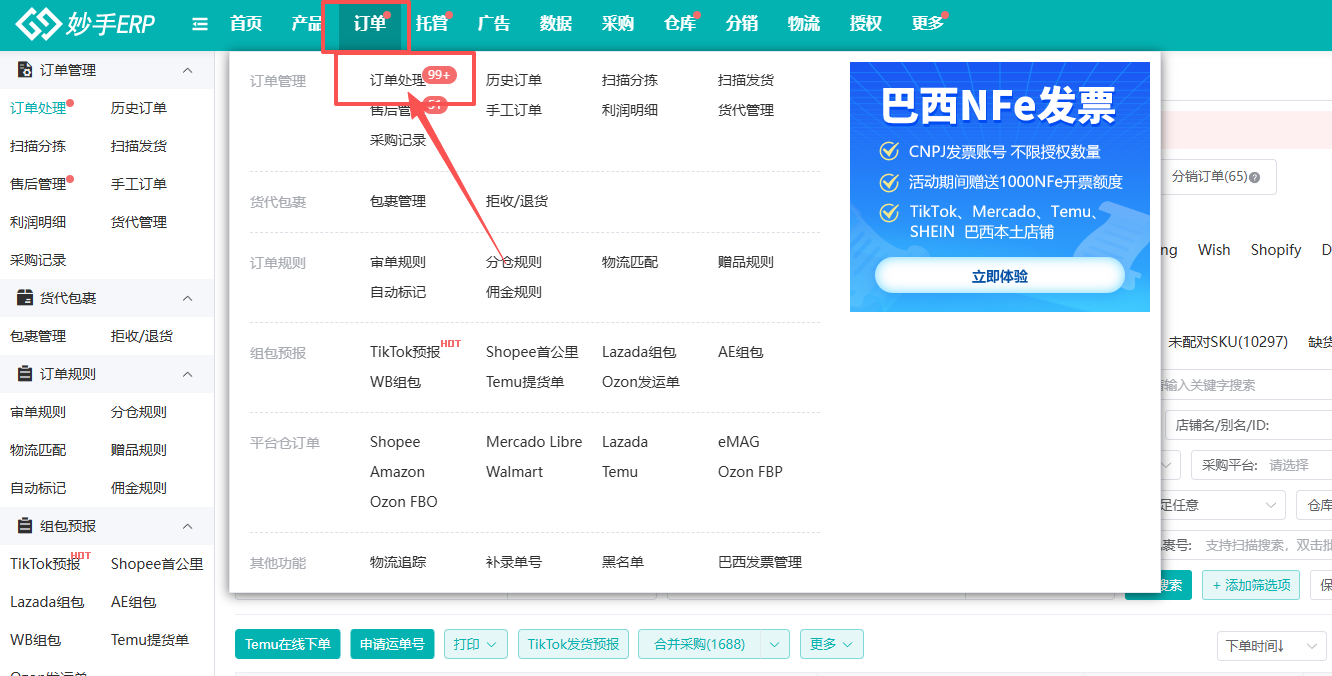This screenshot has width=1332, height=676.
Task: Expand the arrow next to 合并采购(1688)
Action: 775,644
